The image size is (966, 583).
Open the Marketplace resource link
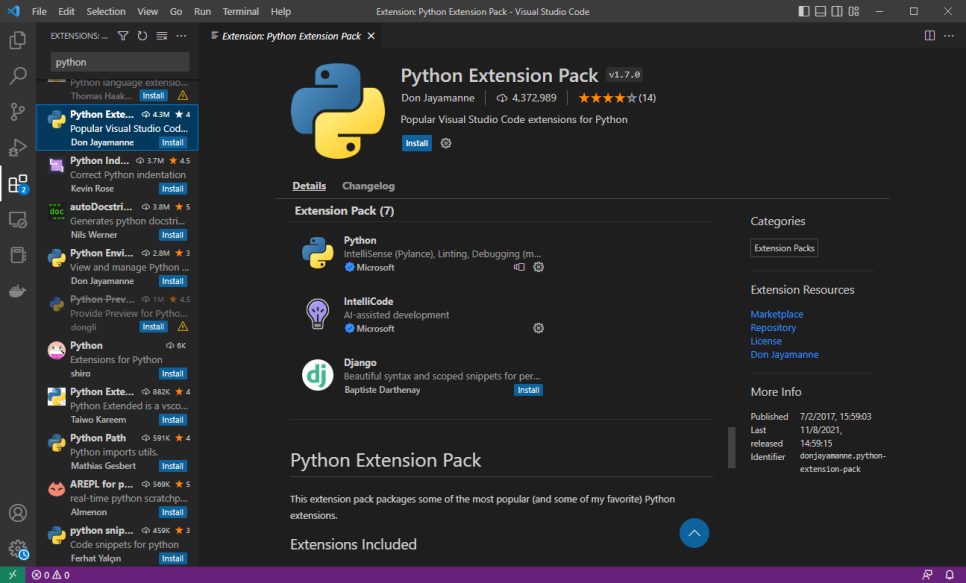(776, 314)
